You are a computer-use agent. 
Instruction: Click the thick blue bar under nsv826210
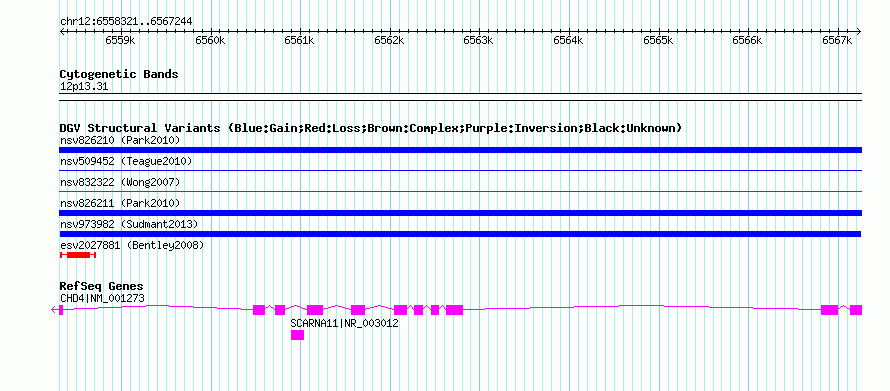460,150
